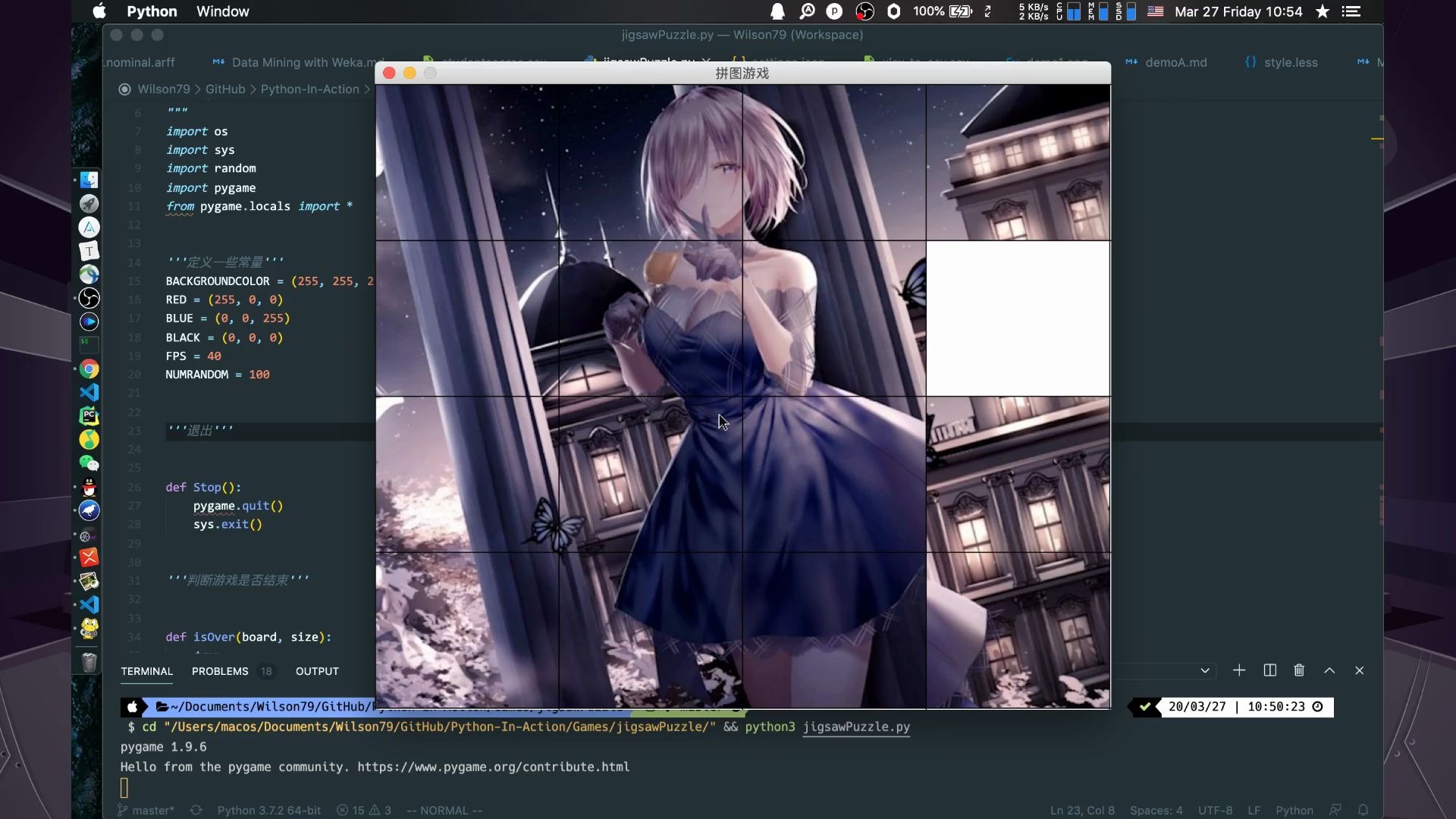Open notifications bell in status bar
The image size is (1456, 819).
tap(1363, 810)
